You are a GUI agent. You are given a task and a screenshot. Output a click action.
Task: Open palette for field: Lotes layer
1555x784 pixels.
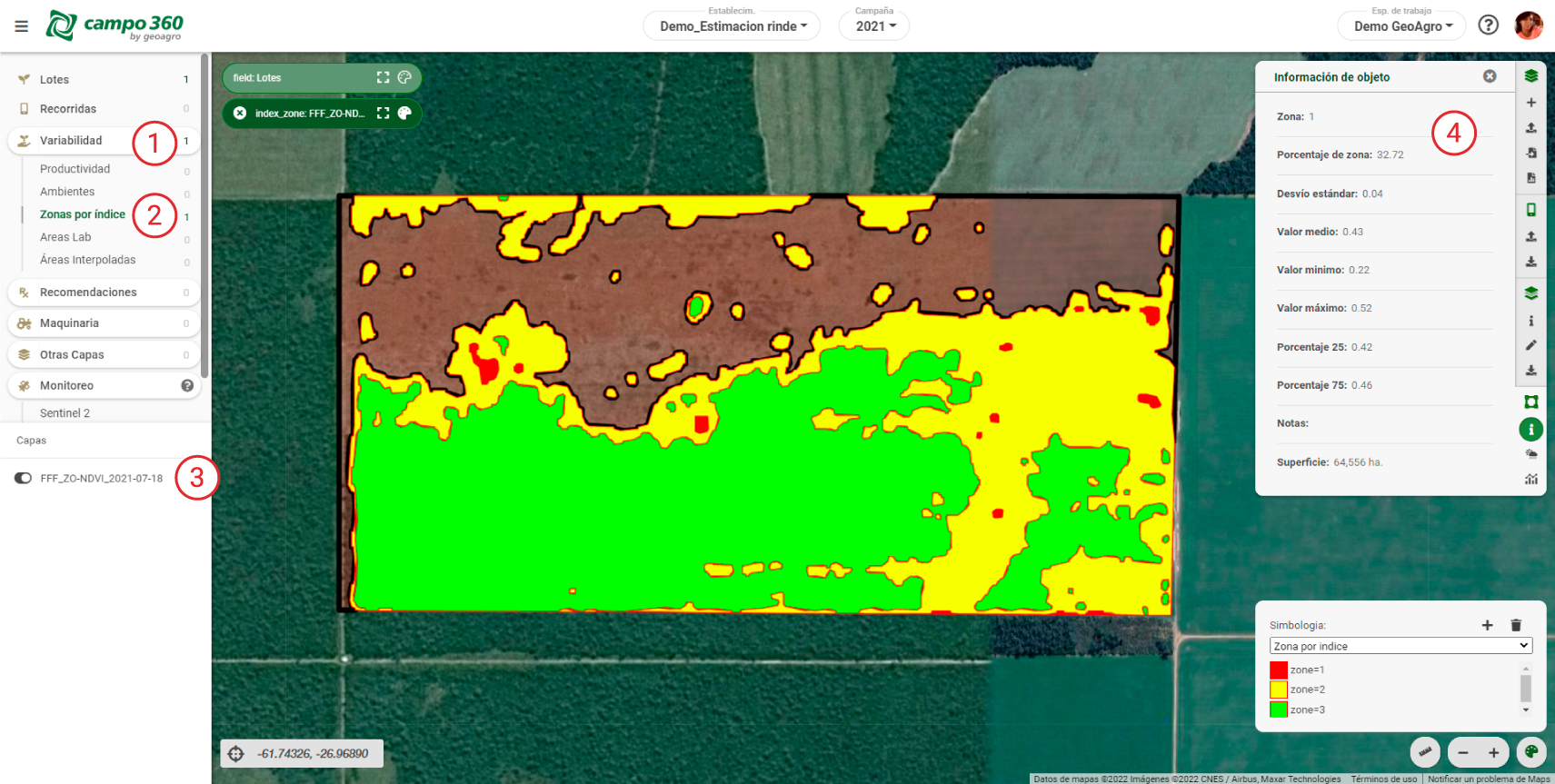404,78
